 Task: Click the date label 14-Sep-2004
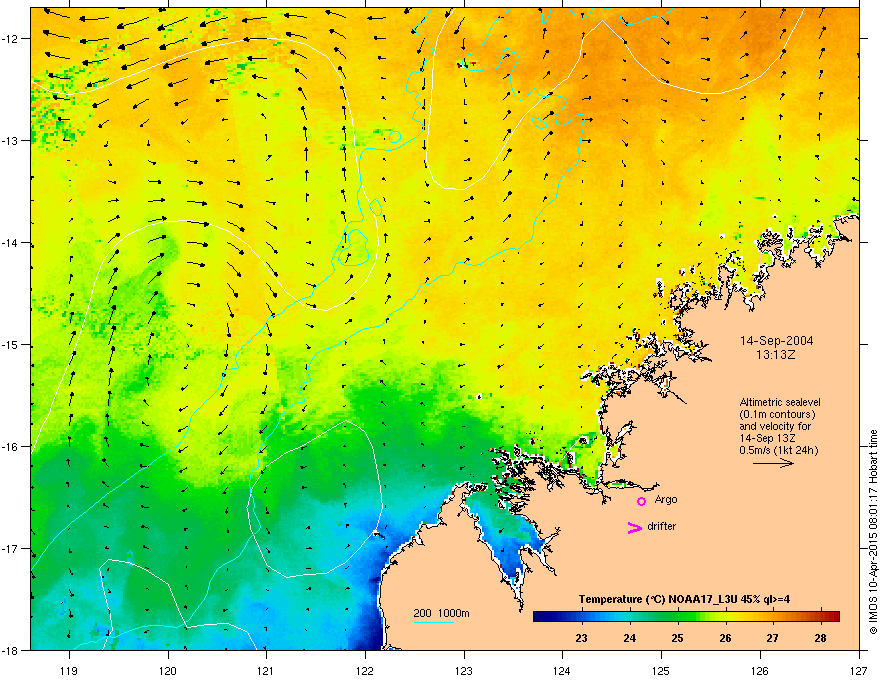776,341
